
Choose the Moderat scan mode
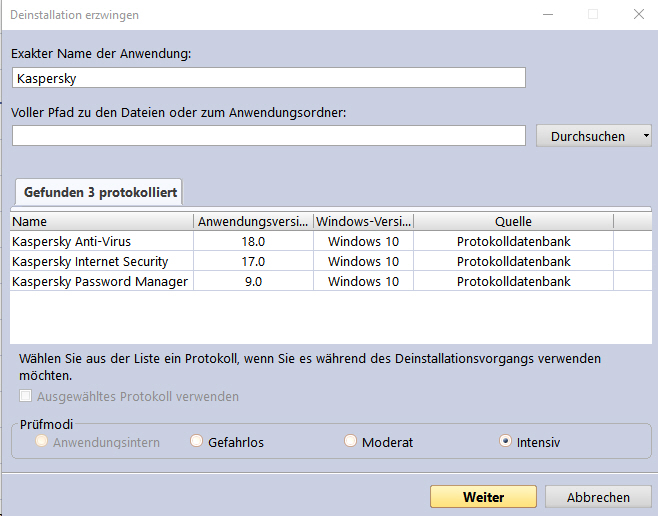pyautogui.click(x=350, y=441)
